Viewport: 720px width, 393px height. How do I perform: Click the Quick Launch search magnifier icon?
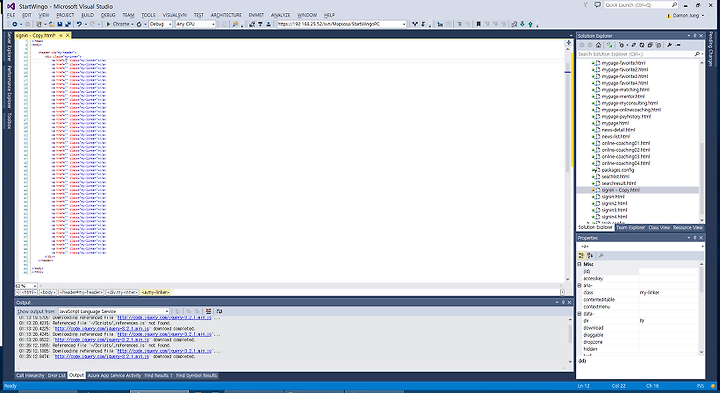pyautogui.click(x=674, y=5)
